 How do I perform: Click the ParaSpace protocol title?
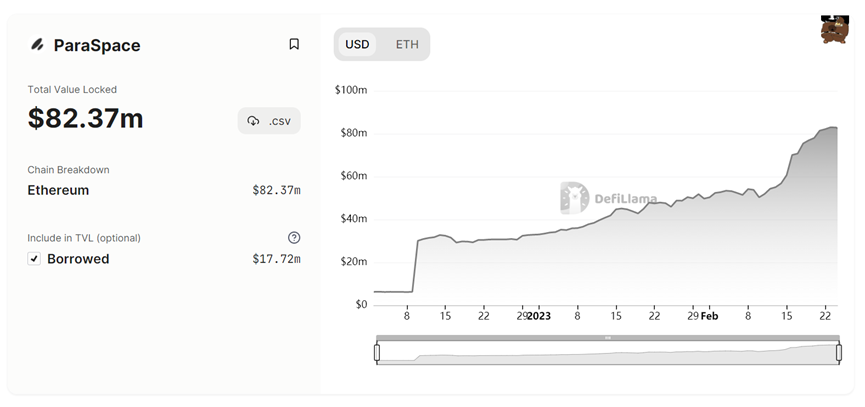[97, 45]
